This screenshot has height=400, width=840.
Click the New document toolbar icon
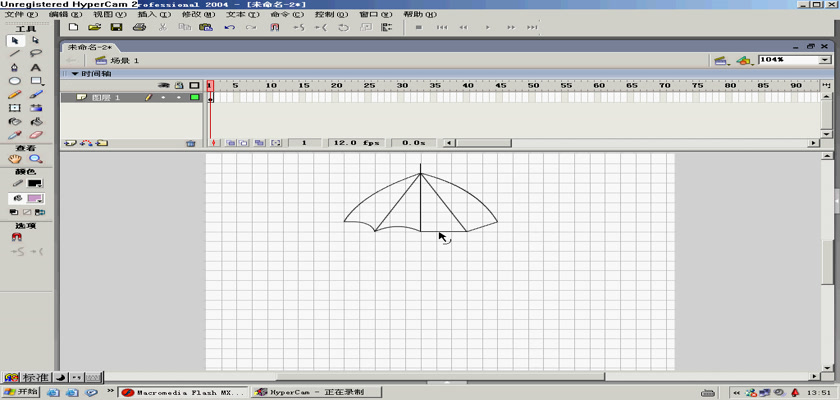click(x=73, y=27)
